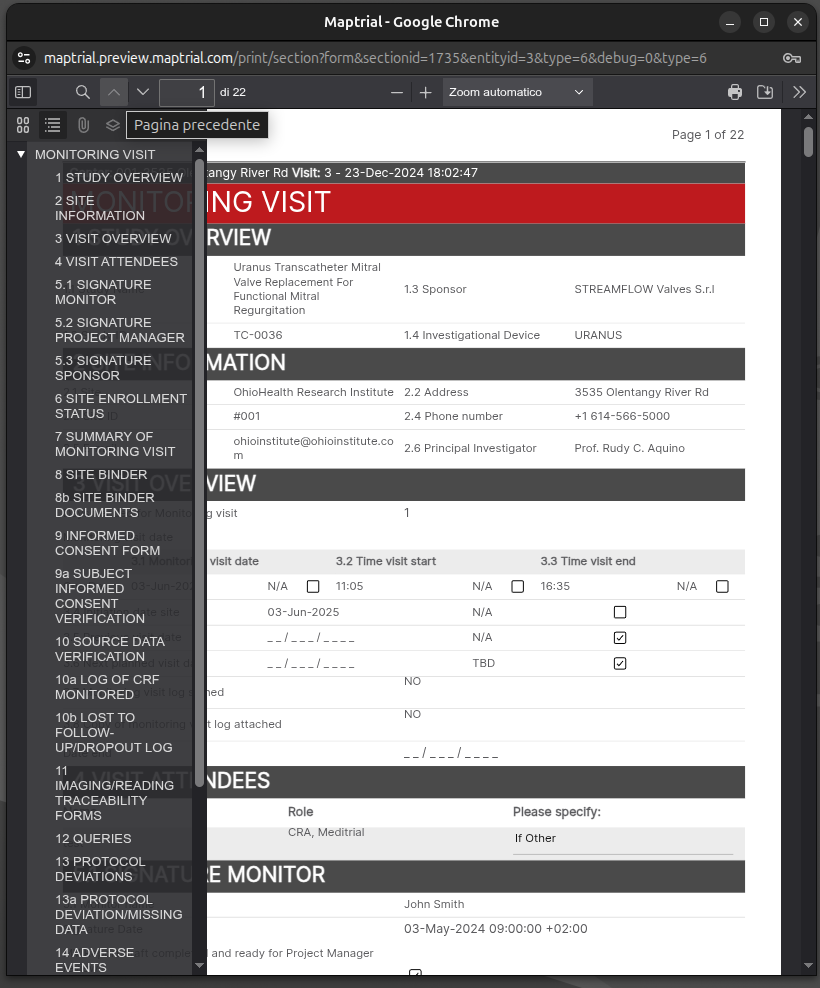The image size is (820, 988).
Task: Click the name 'Prof. Rudy C. Aquino'
Action: (630, 449)
